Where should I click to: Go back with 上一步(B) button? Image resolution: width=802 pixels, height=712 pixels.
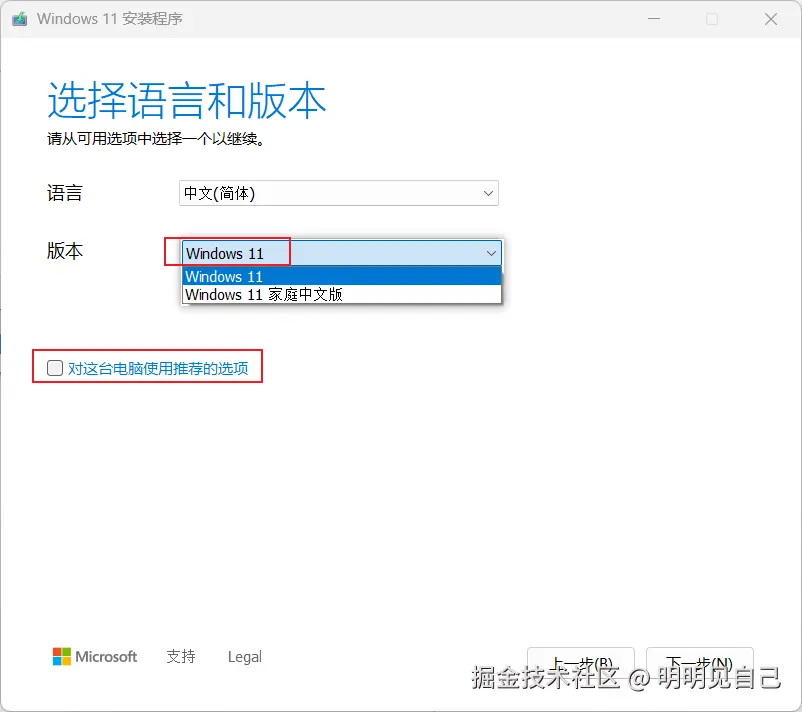pos(581,663)
